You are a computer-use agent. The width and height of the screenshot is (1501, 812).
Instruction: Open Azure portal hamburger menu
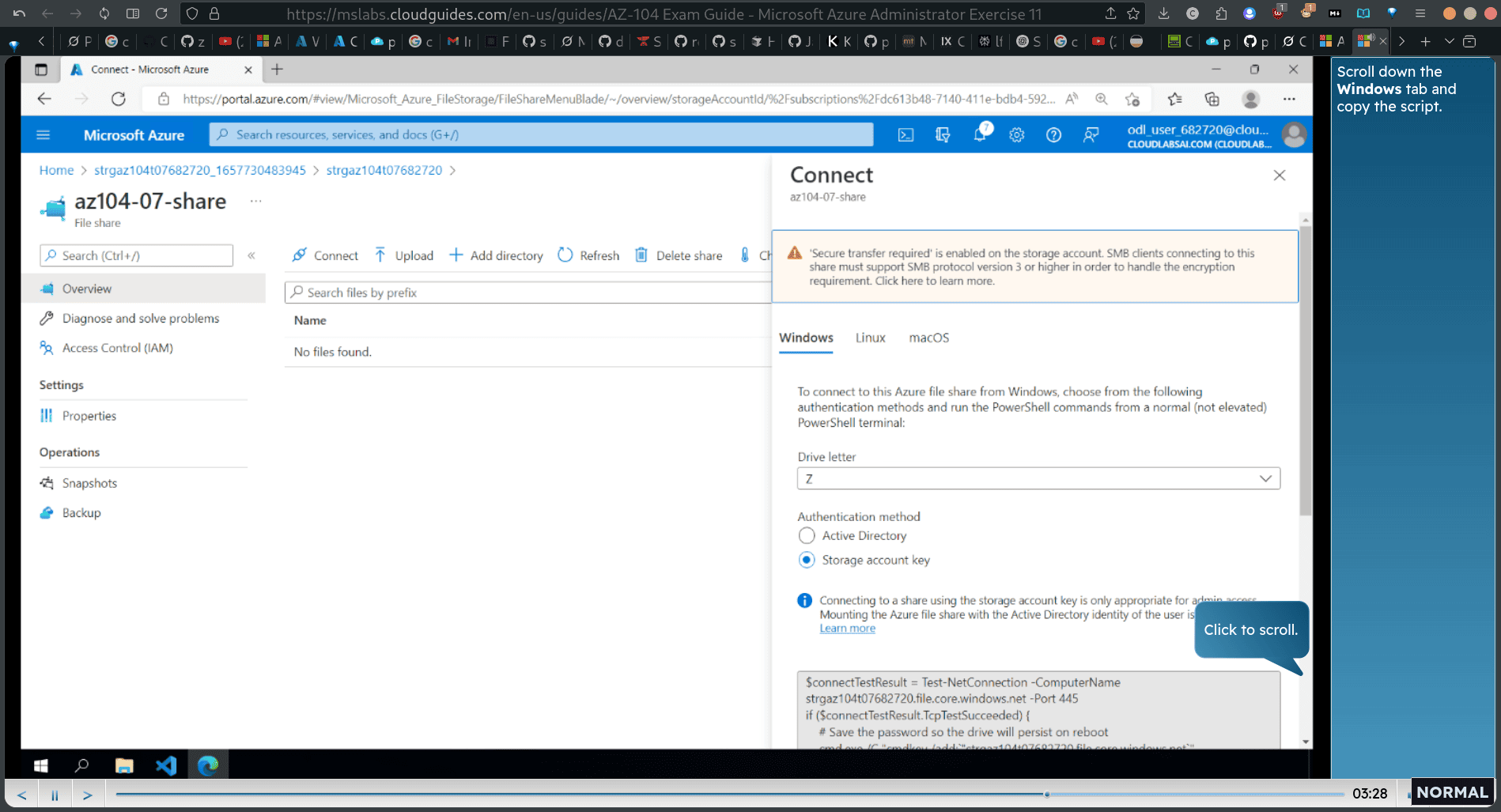(x=43, y=135)
